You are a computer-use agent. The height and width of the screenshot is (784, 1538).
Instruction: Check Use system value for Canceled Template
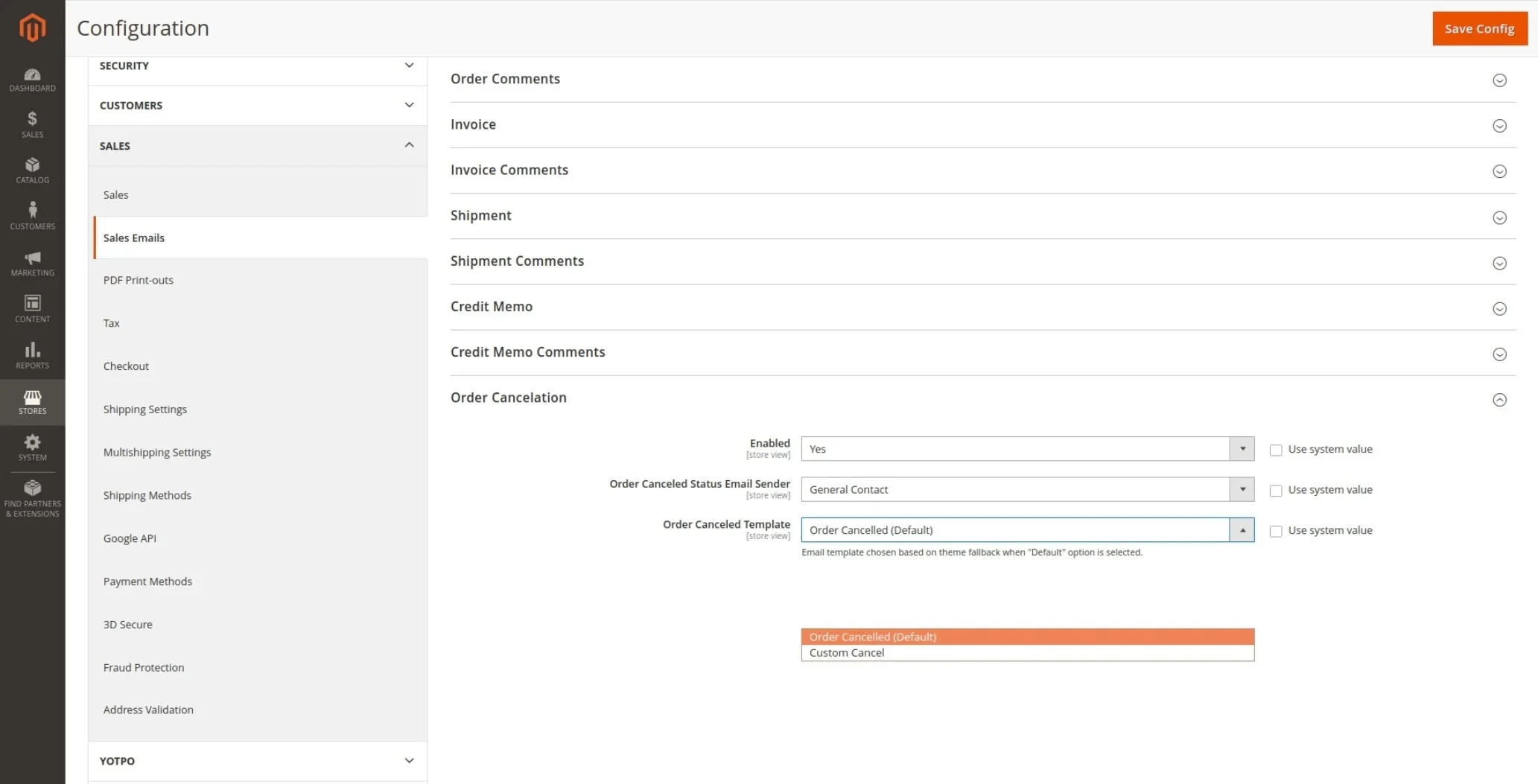coord(1276,531)
